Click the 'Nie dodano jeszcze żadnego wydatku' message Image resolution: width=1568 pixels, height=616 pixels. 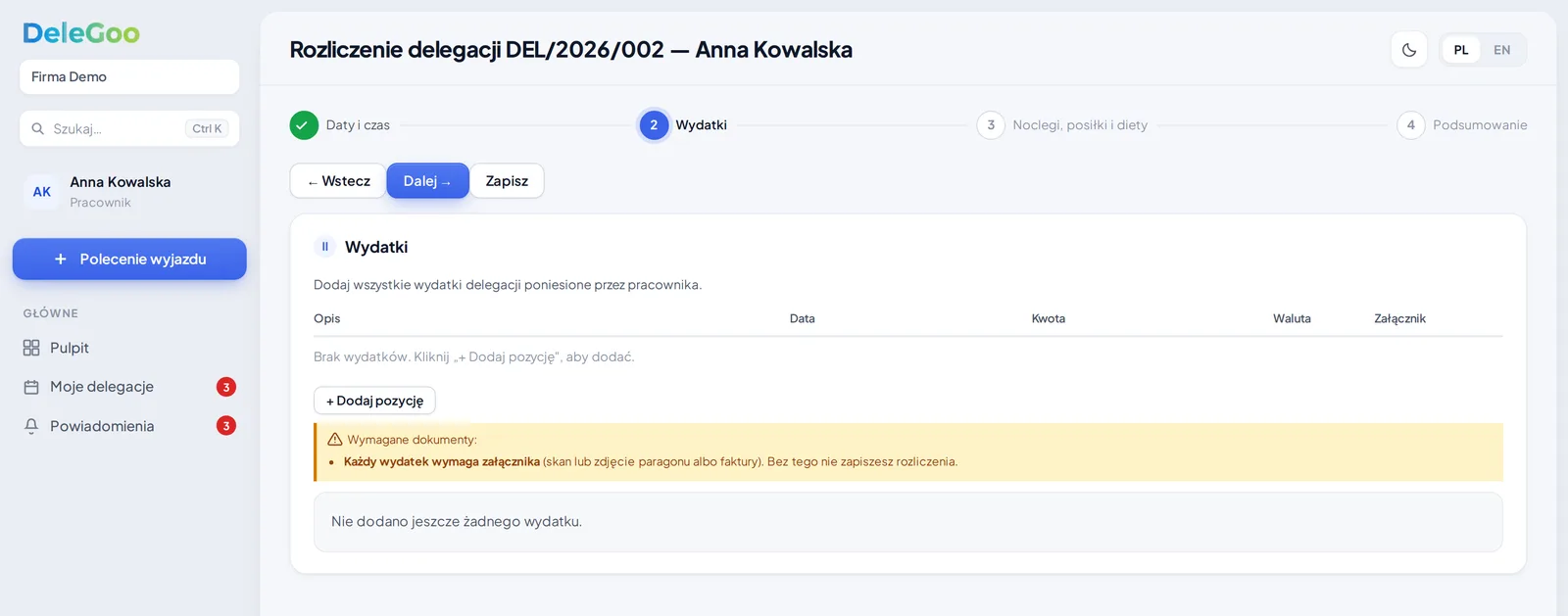[457, 522]
